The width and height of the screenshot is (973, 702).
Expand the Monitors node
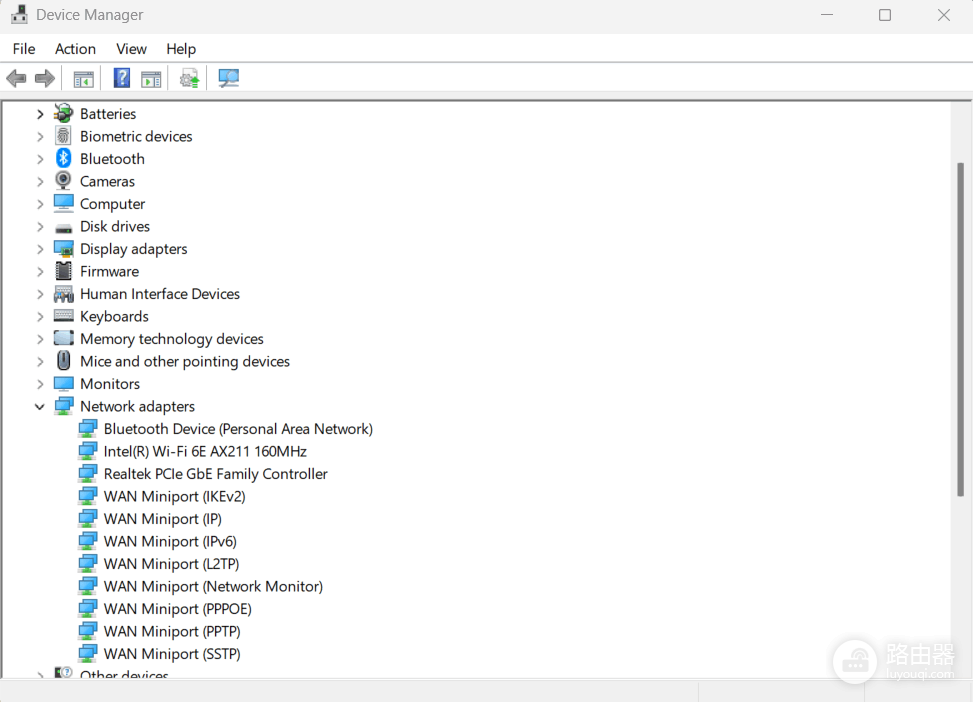tap(40, 384)
